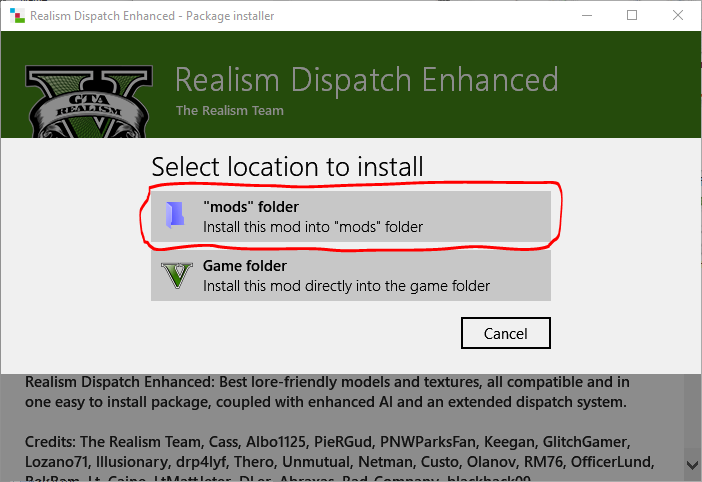
Task: Click the description paragraph about lore-friendly models
Action: [x=327, y=392]
